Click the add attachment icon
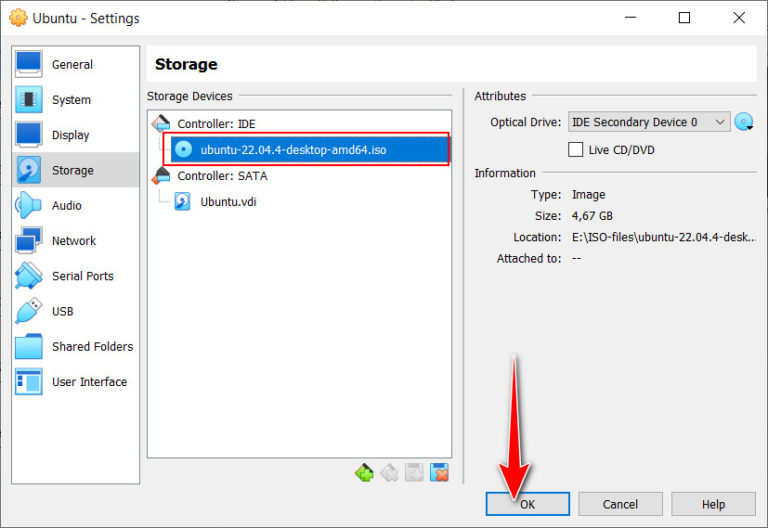768x528 pixels. [x=414, y=473]
